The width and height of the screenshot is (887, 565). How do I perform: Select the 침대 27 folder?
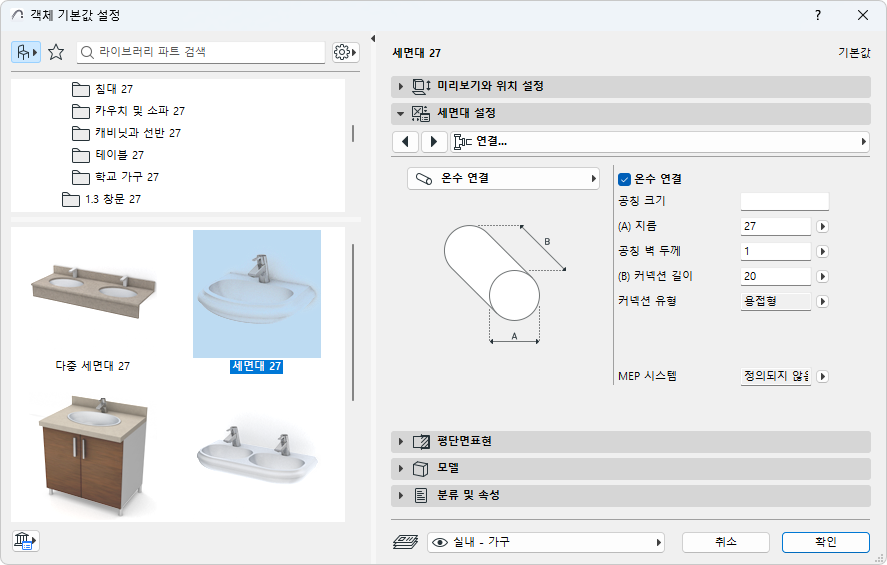pyautogui.click(x=102, y=89)
